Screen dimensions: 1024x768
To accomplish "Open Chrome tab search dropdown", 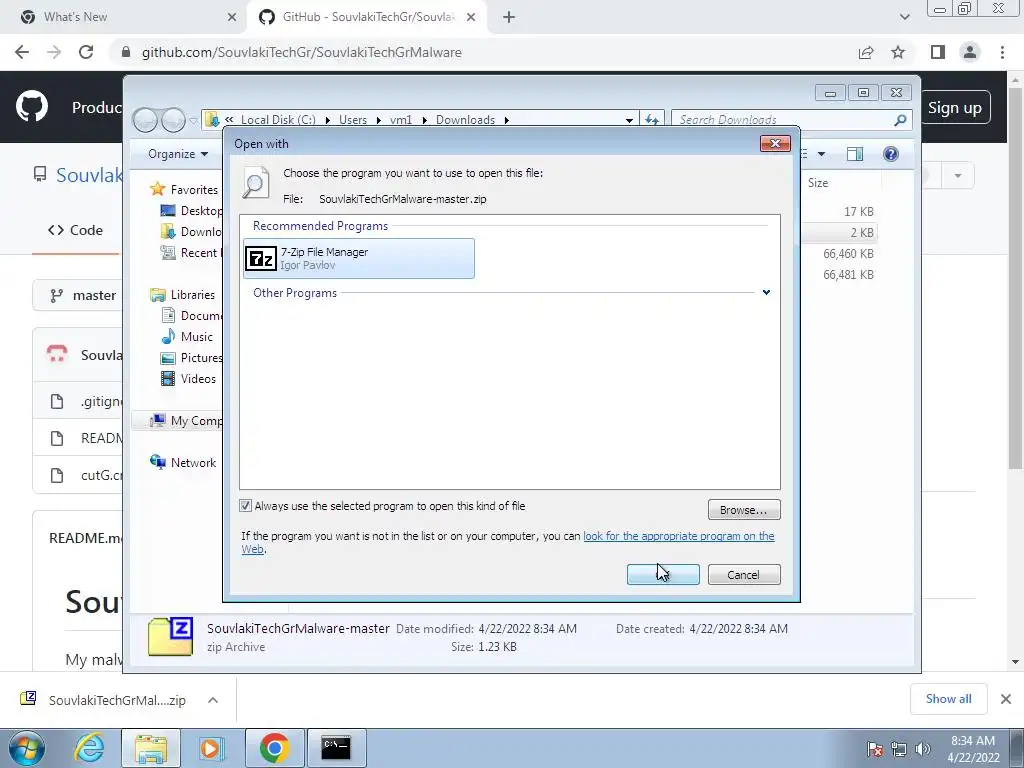I will click(x=904, y=17).
